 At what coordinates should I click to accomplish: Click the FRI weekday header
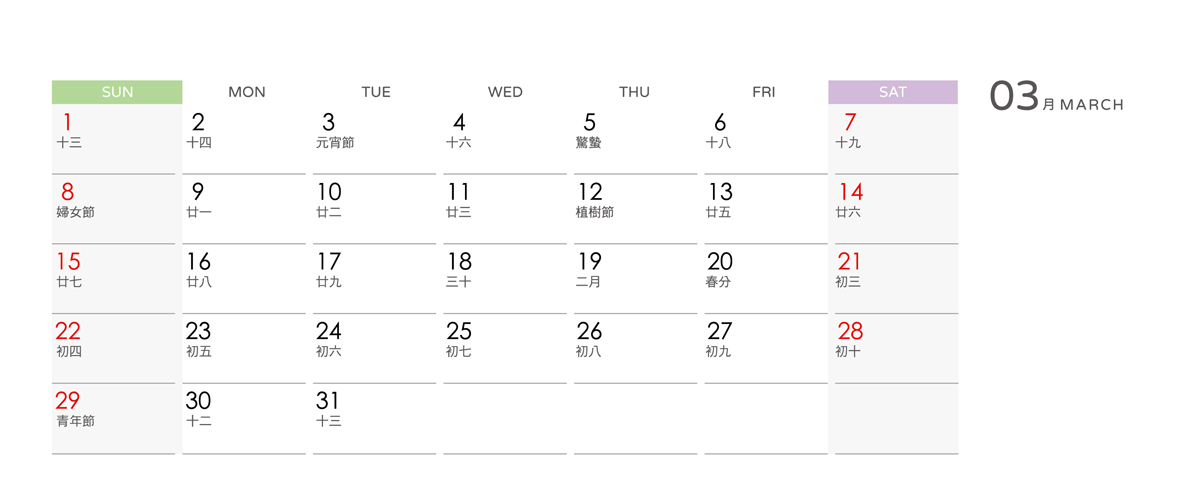(x=763, y=92)
